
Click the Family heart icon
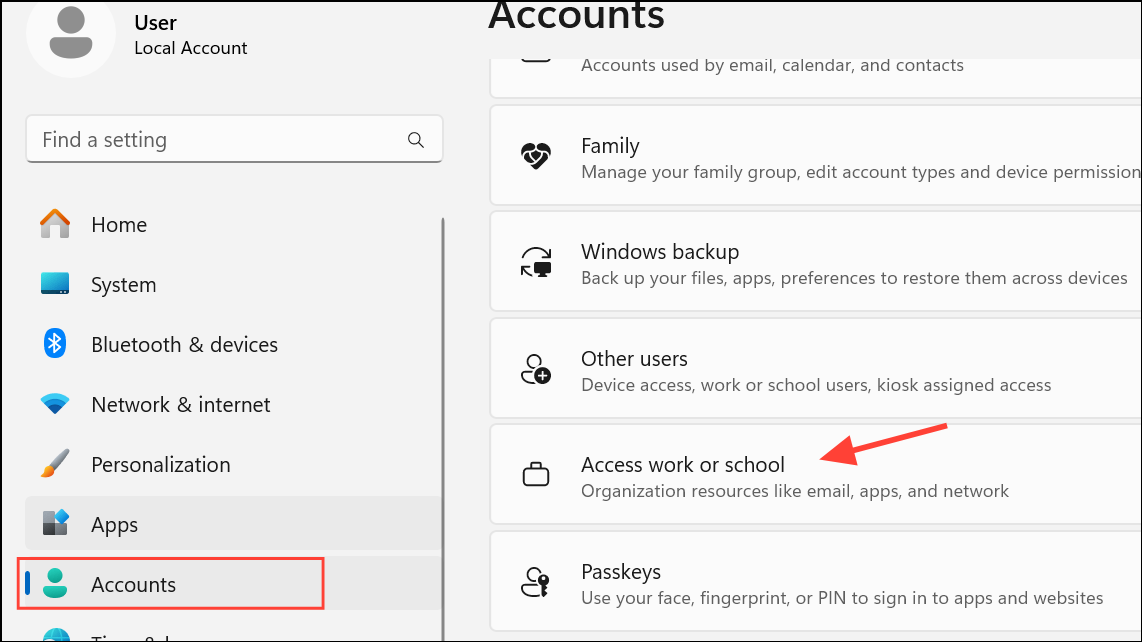536,155
